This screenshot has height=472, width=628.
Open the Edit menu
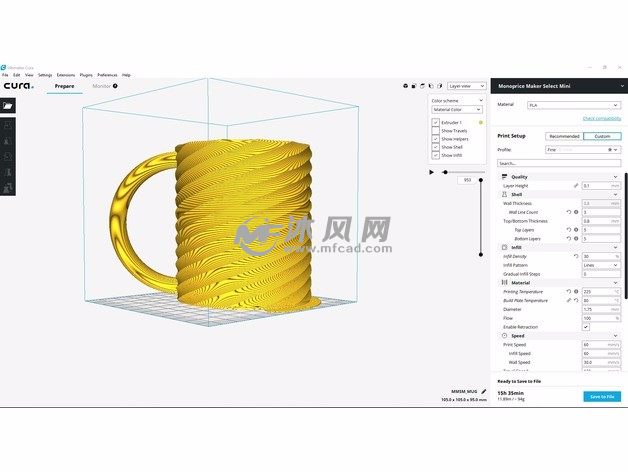16,75
